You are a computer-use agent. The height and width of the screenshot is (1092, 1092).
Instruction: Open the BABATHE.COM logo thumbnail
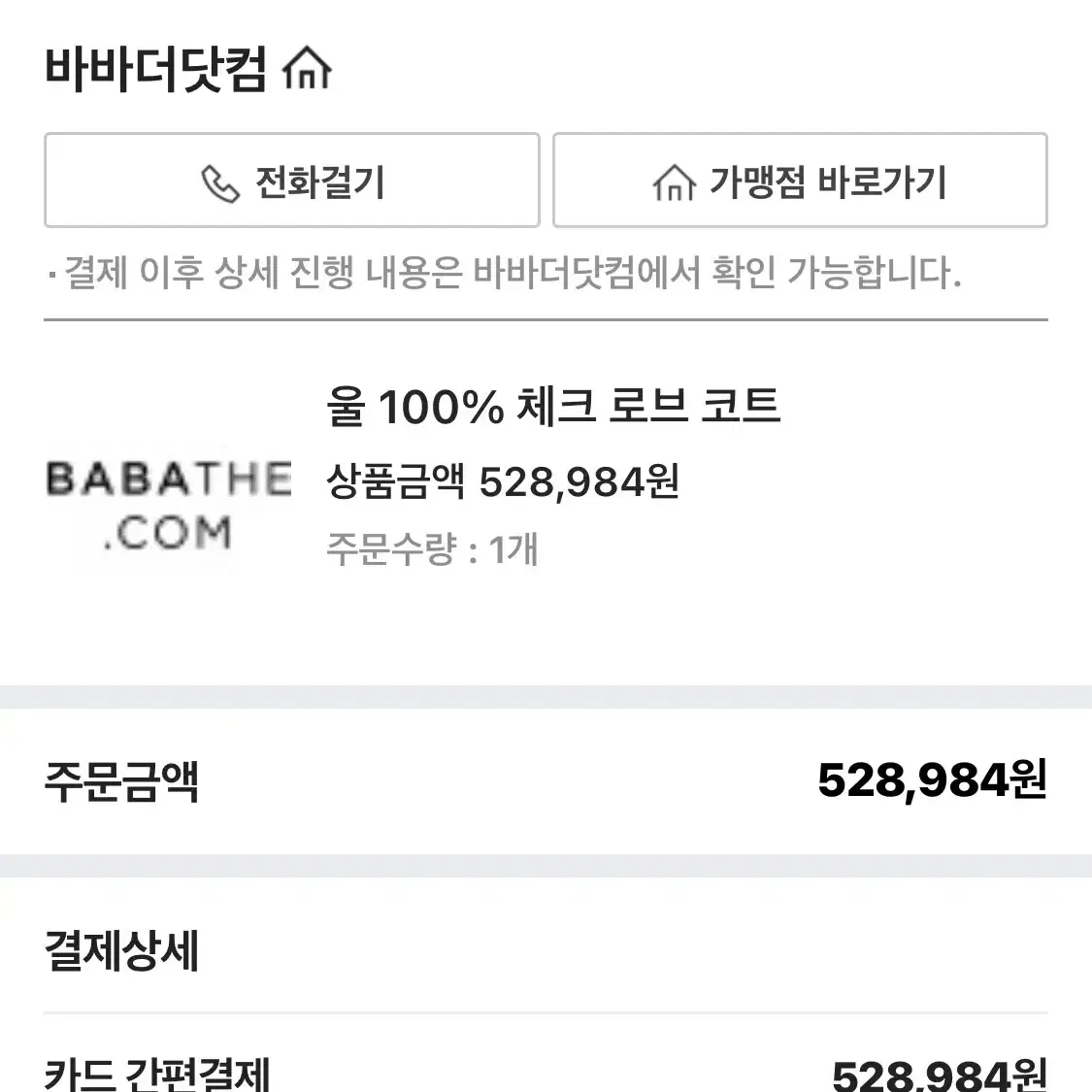[168, 505]
